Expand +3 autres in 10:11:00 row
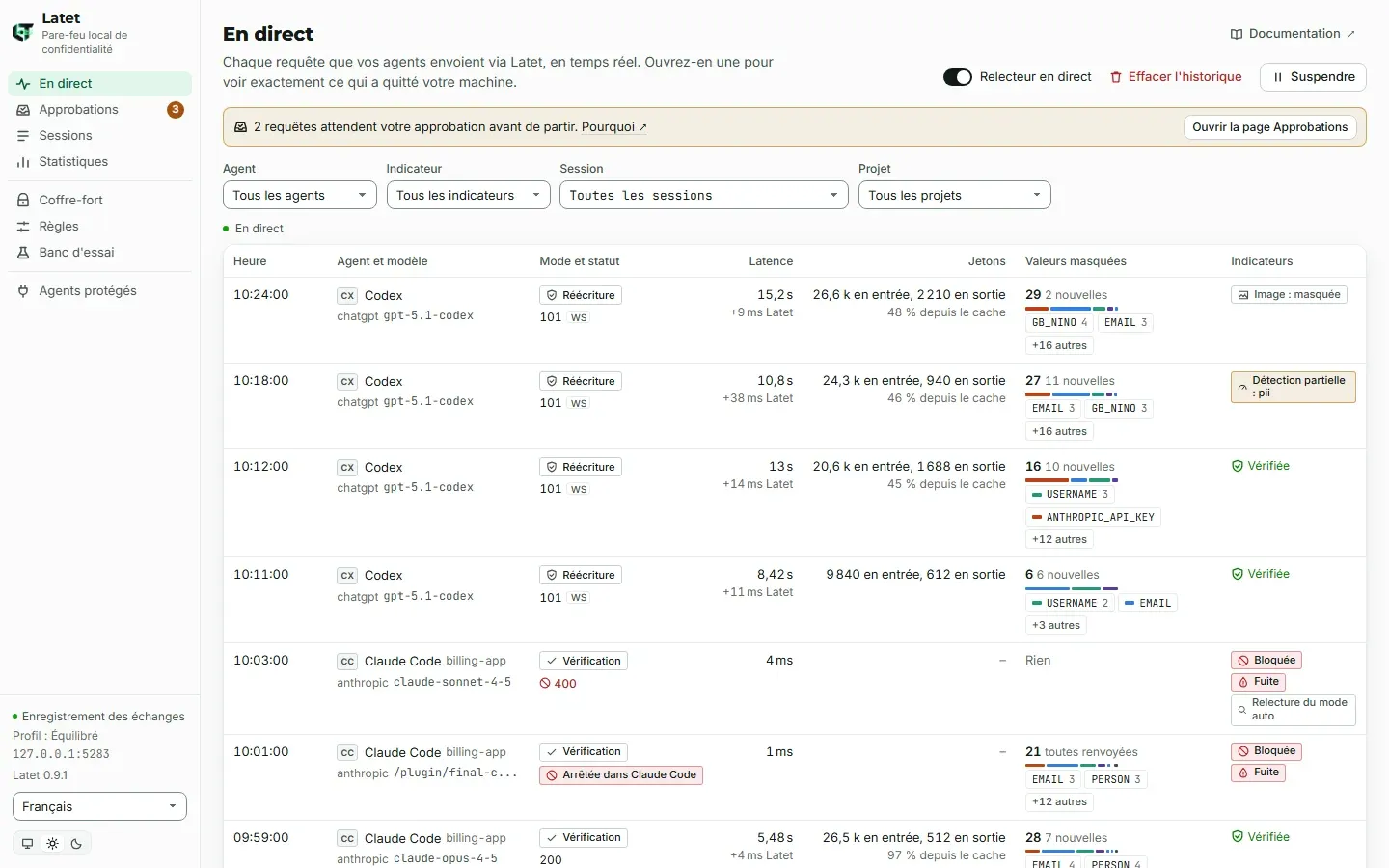The width and height of the screenshot is (1389, 868). 1056,626
